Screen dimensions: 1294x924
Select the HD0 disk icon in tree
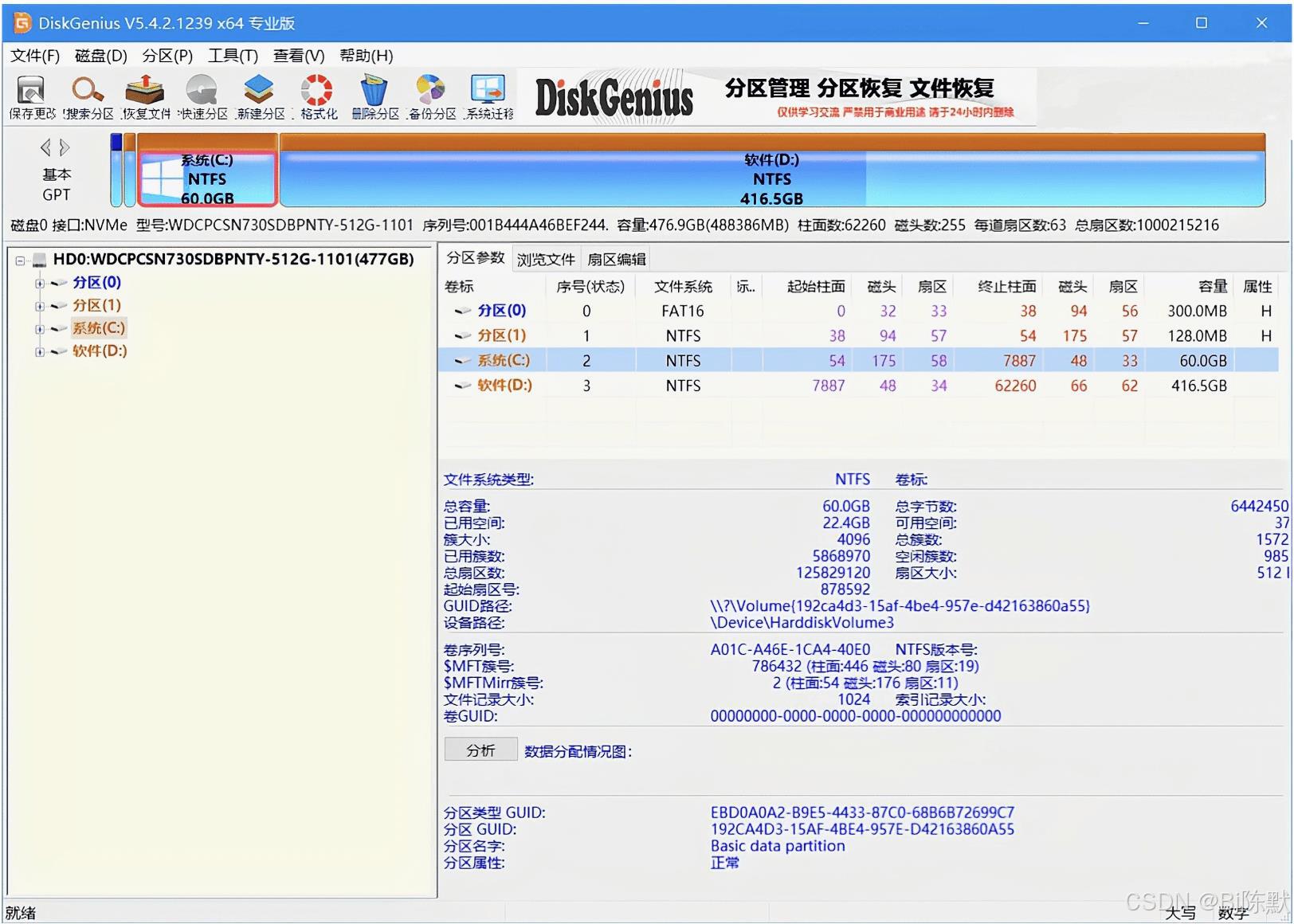39,260
